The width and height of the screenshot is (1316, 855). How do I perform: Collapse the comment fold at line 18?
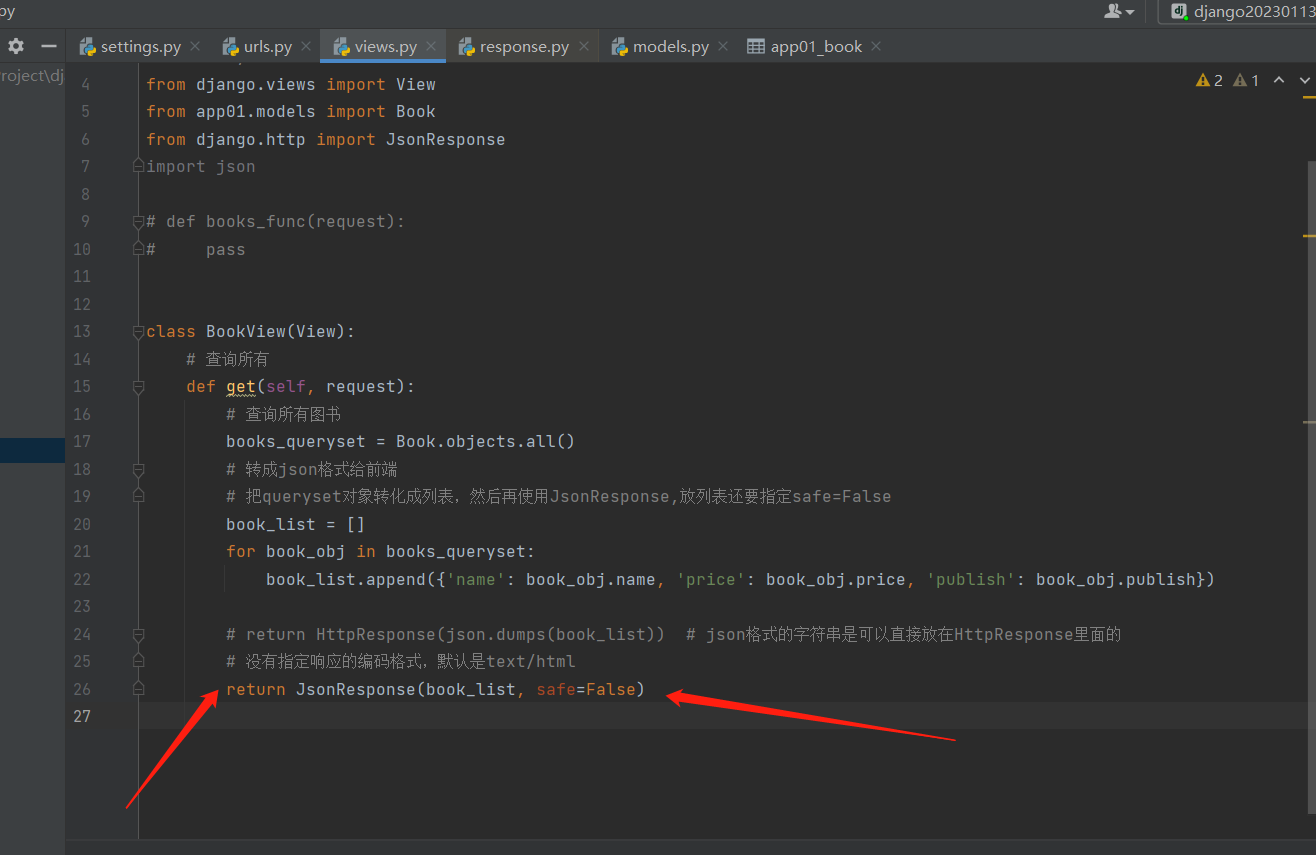coord(139,469)
